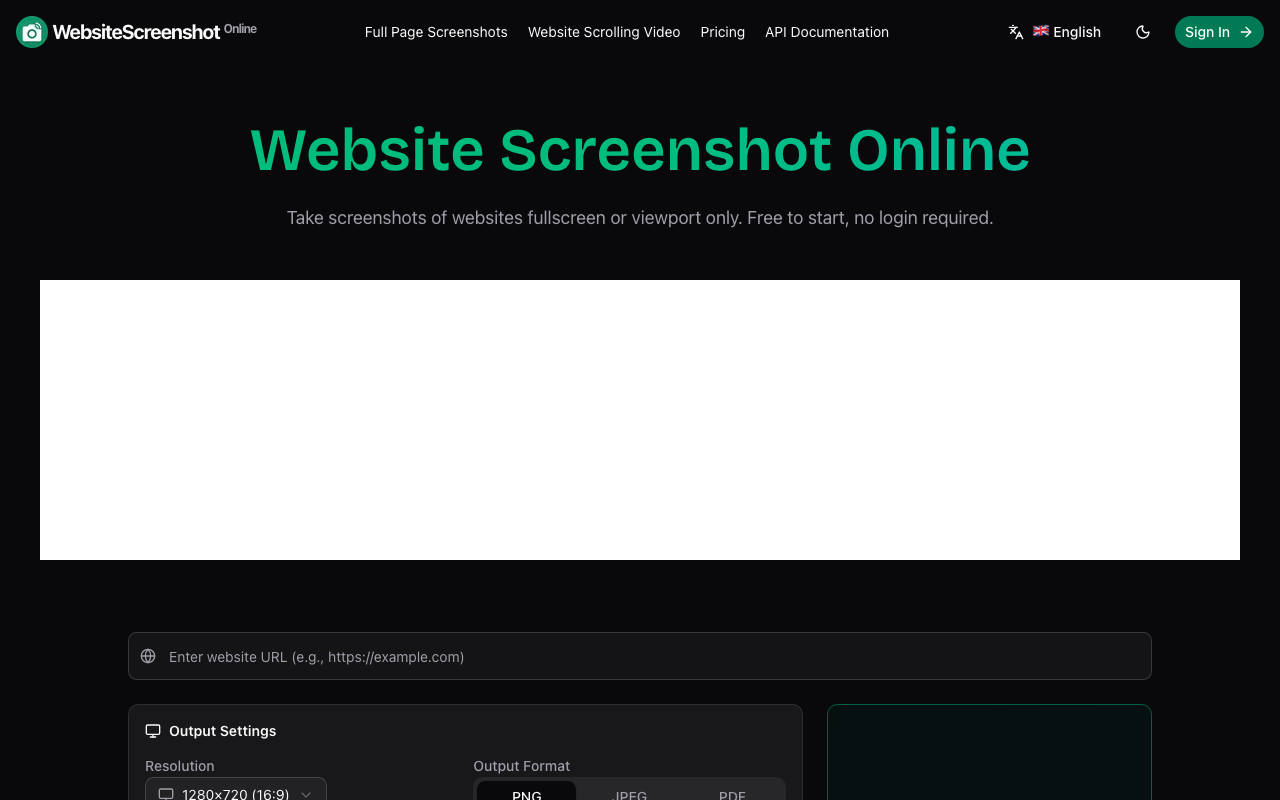The width and height of the screenshot is (1280, 800).
Task: Open API Documentation
Action: tap(827, 32)
